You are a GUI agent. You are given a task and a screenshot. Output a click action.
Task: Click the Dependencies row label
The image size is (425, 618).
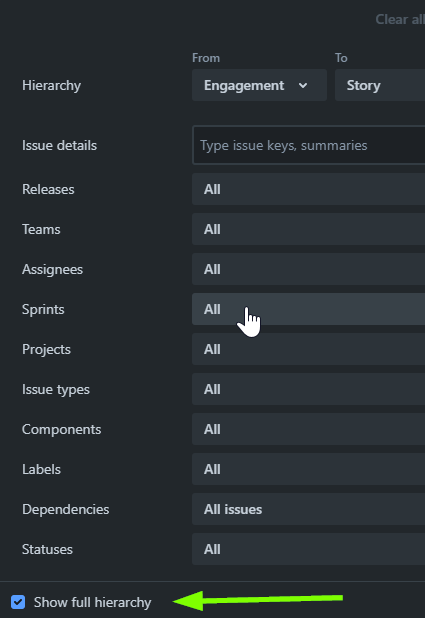65,509
